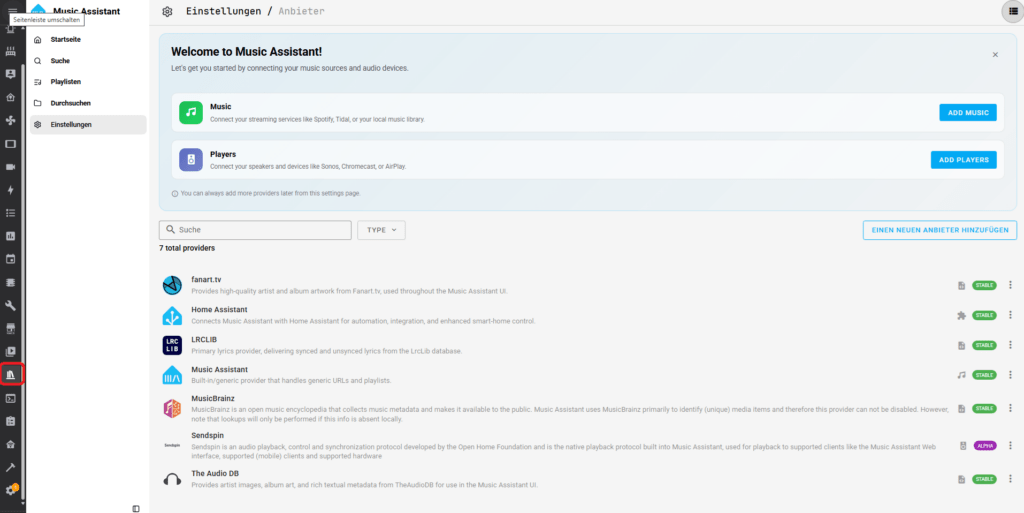
Task: Click The Audio DB headphones icon
Action: point(172,479)
